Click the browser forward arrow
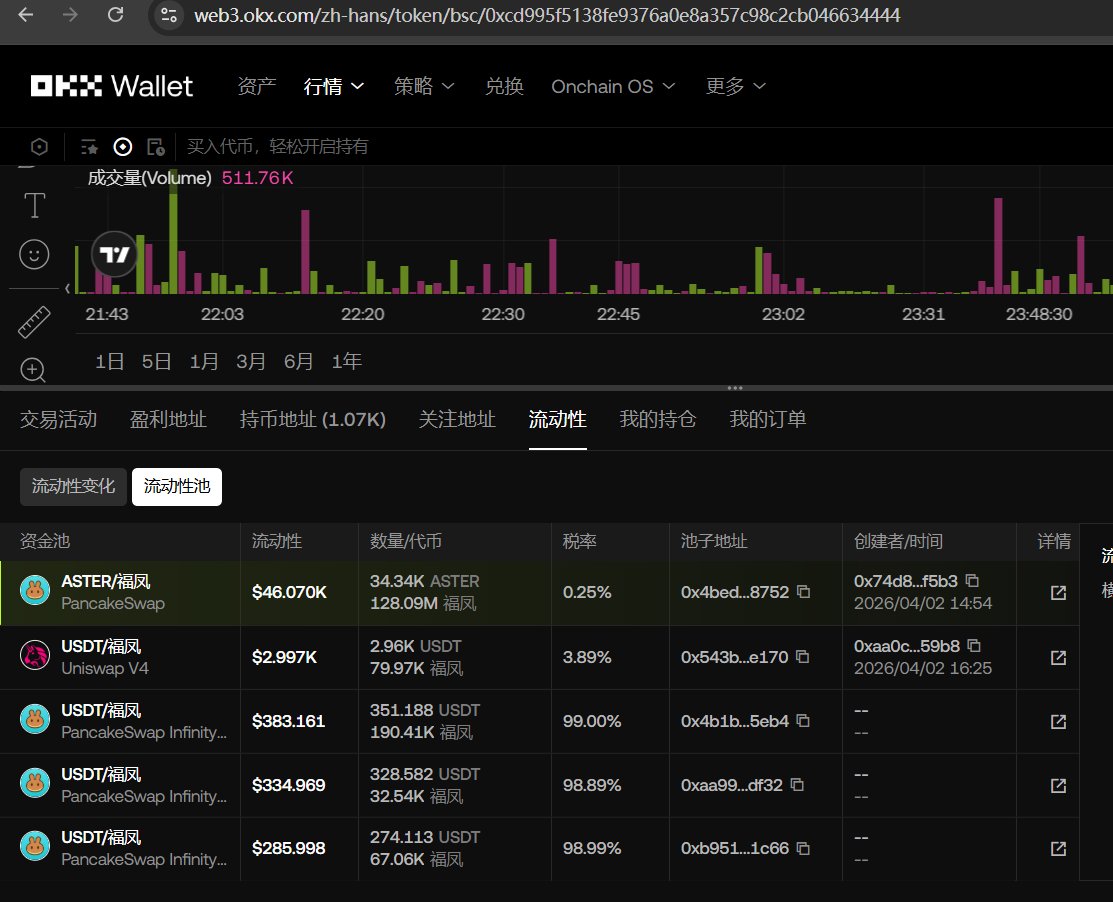Viewport: 1113px width, 902px height. [70, 15]
